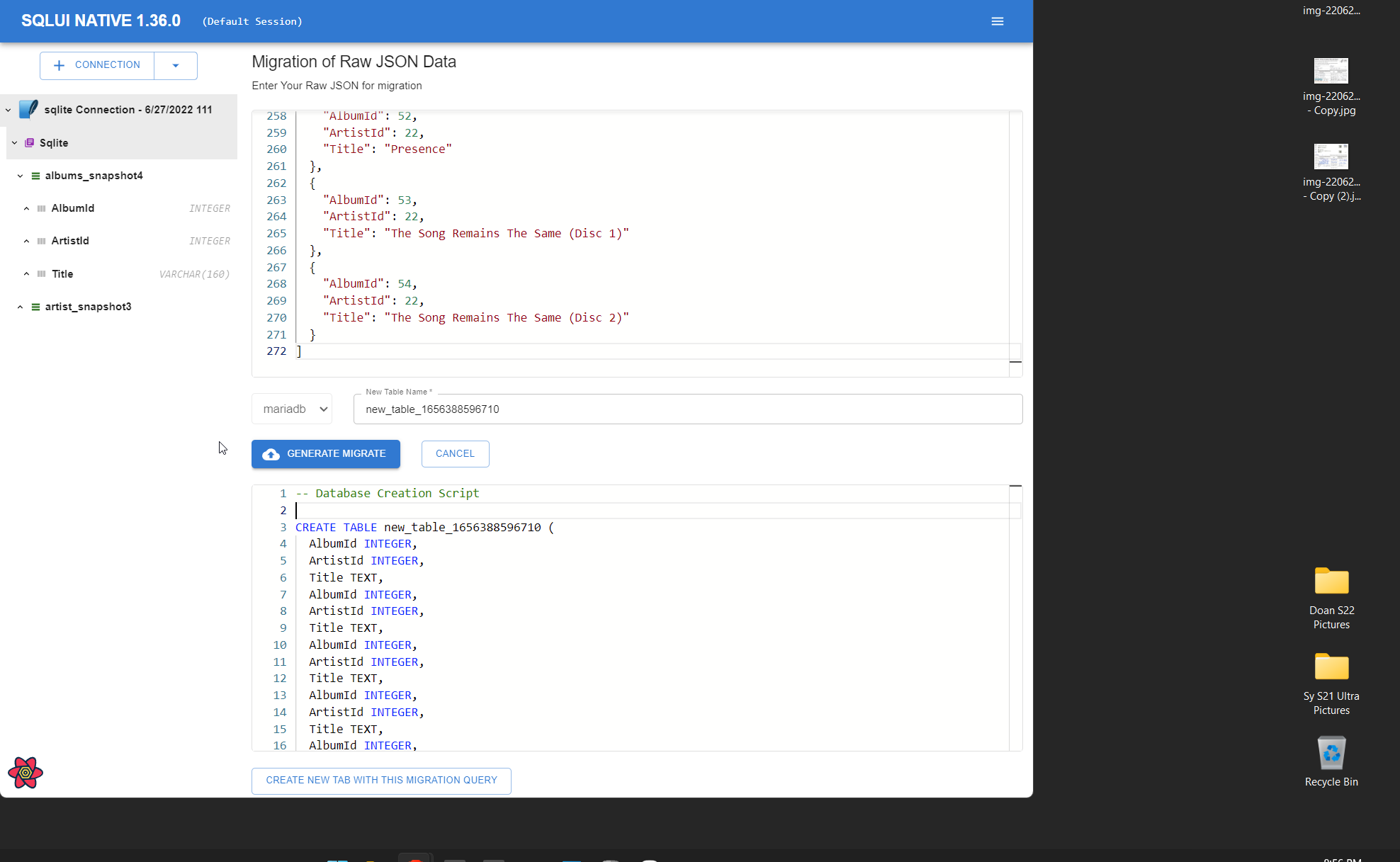Expand the ArtistId column details
Image resolution: width=1400 pixels, height=862 pixels.
(x=26, y=241)
